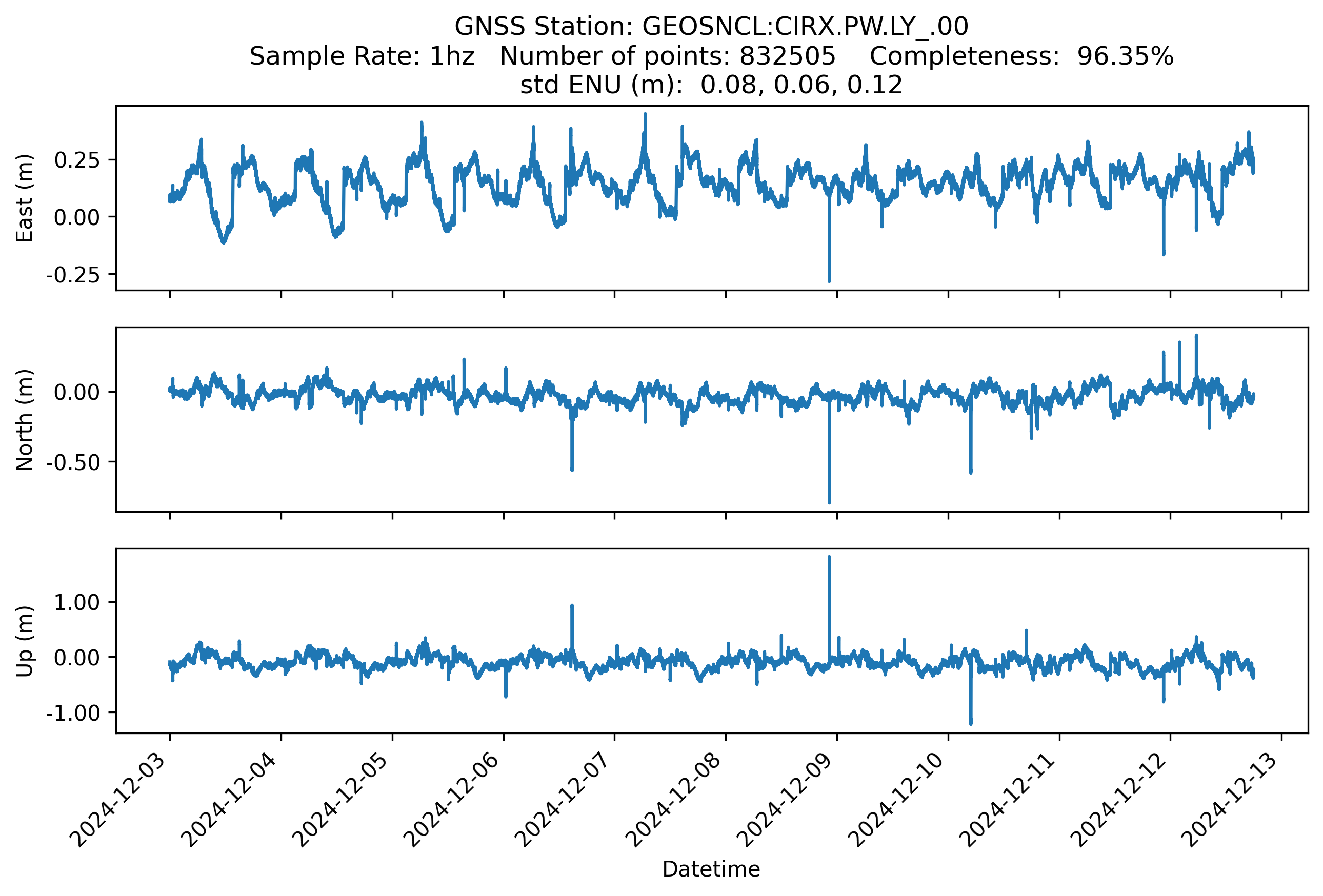
Task: Click the -0.50 tick on North axis
Action: (73, 462)
